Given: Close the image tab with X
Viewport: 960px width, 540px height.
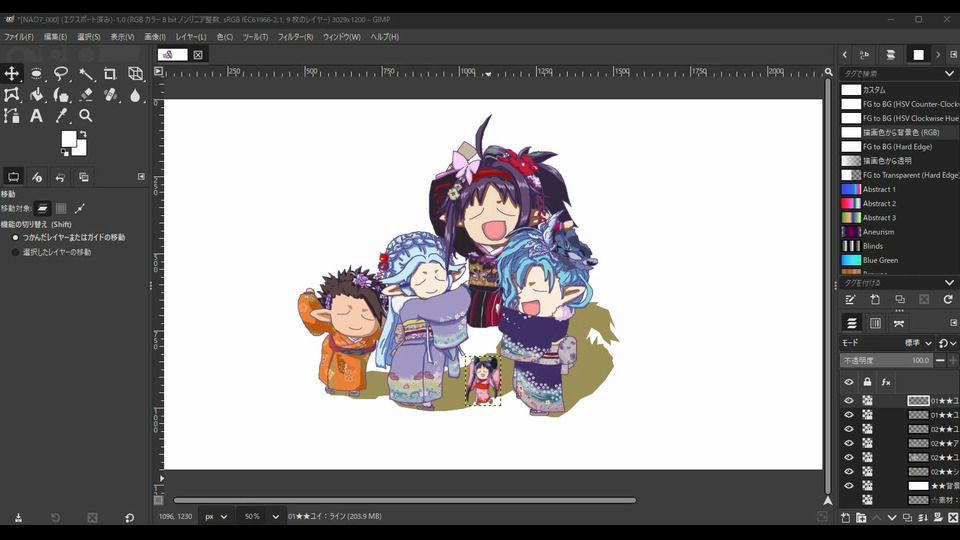Looking at the screenshot, I should click(198, 55).
